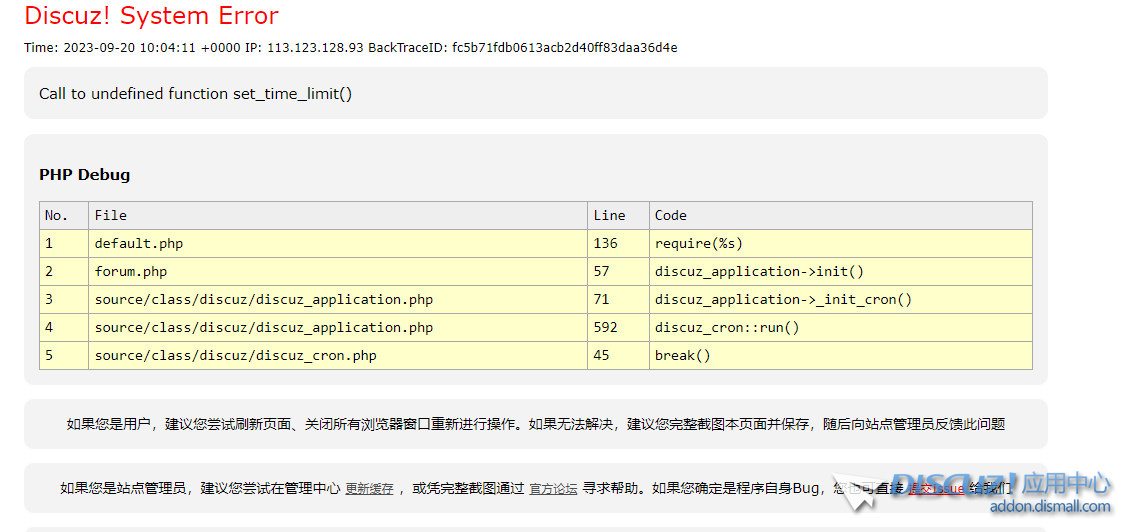Click the timestamp 2023-09-20 10:04:11
This screenshot has width=1129, height=532.
[130, 48]
